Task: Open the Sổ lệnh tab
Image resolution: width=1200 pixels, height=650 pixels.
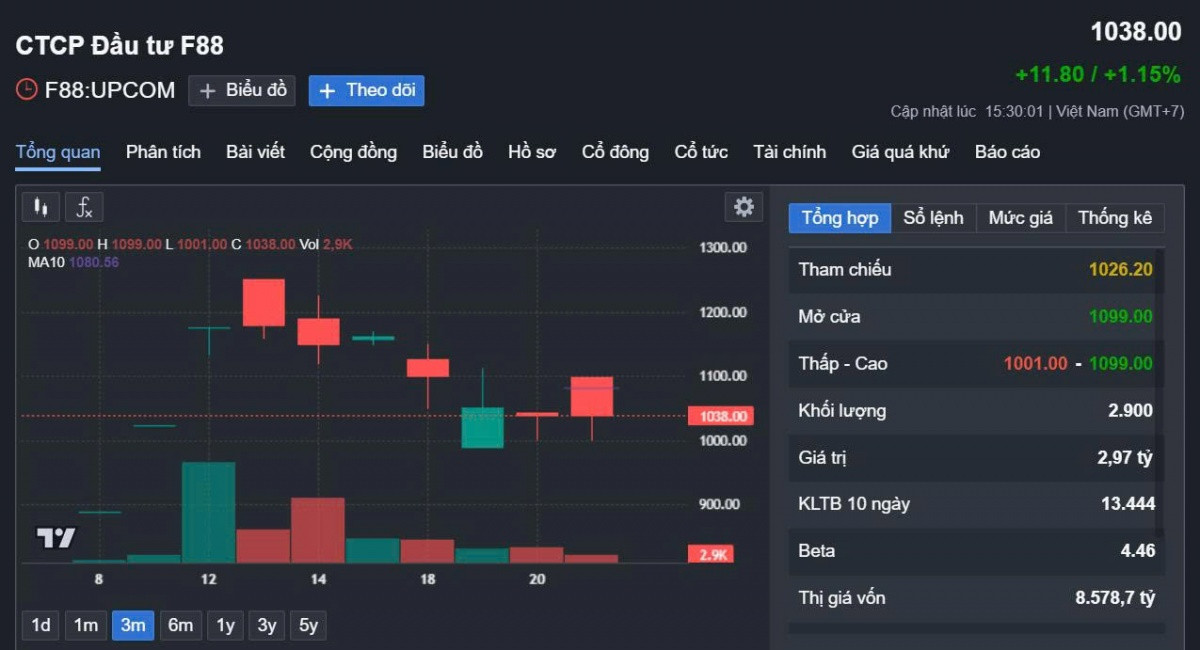Action: click(933, 218)
